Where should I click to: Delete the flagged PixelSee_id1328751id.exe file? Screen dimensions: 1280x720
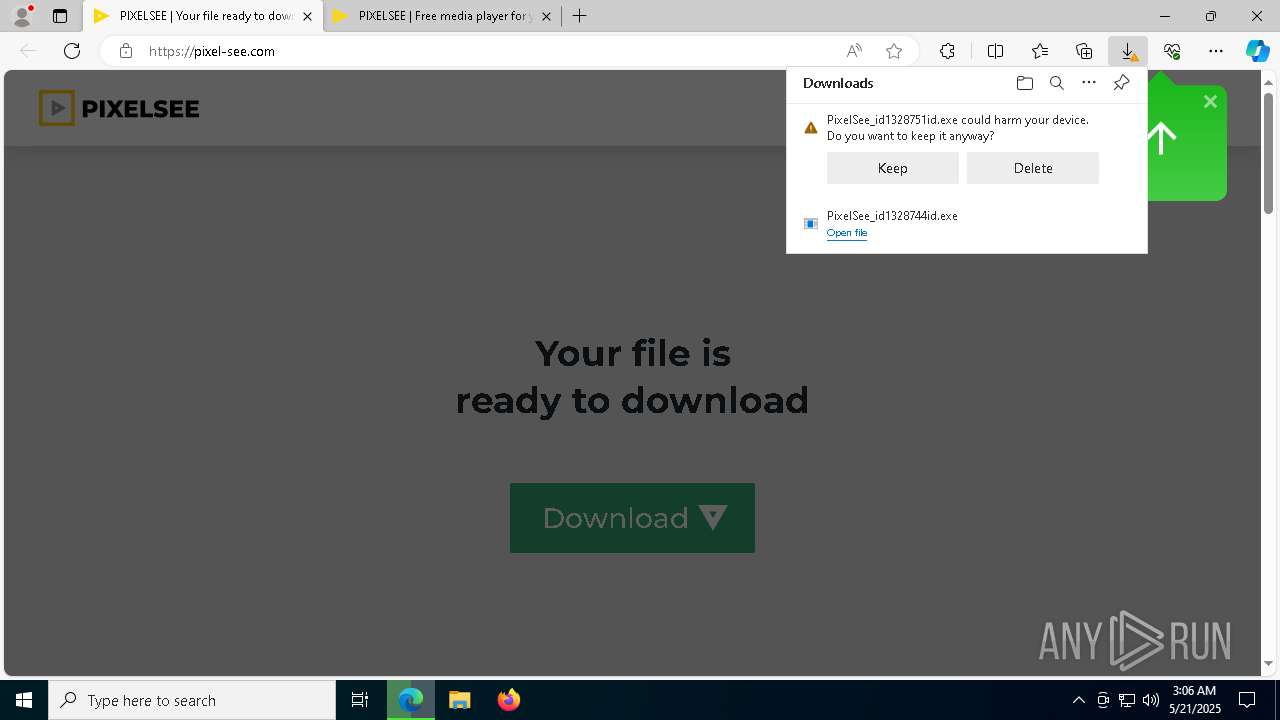point(1033,168)
